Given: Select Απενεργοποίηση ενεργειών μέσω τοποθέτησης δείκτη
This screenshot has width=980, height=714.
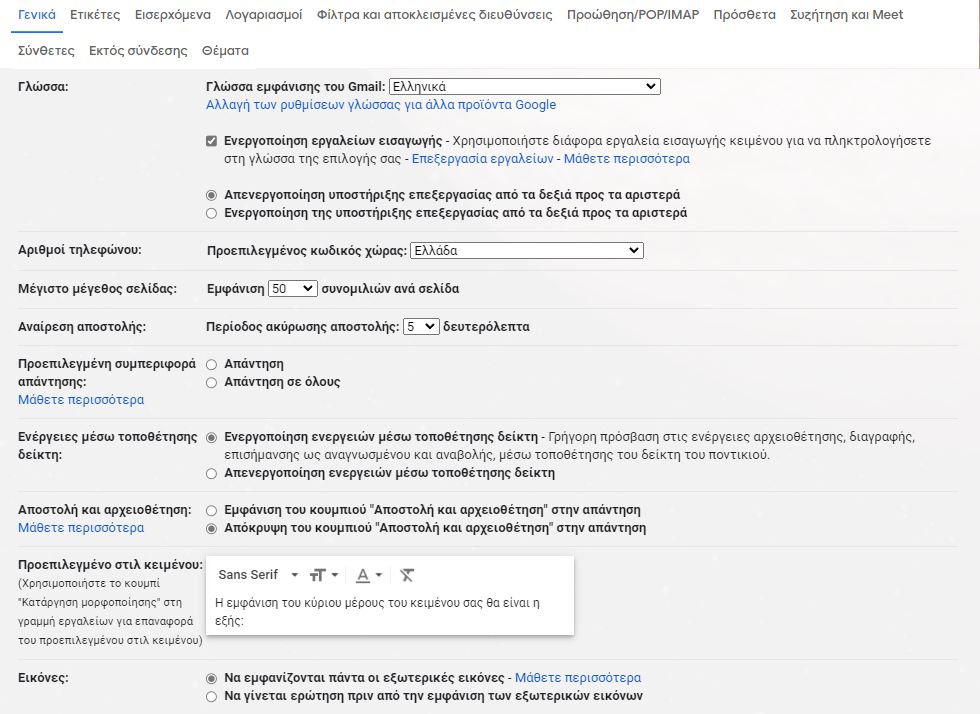Looking at the screenshot, I should tap(211, 473).
